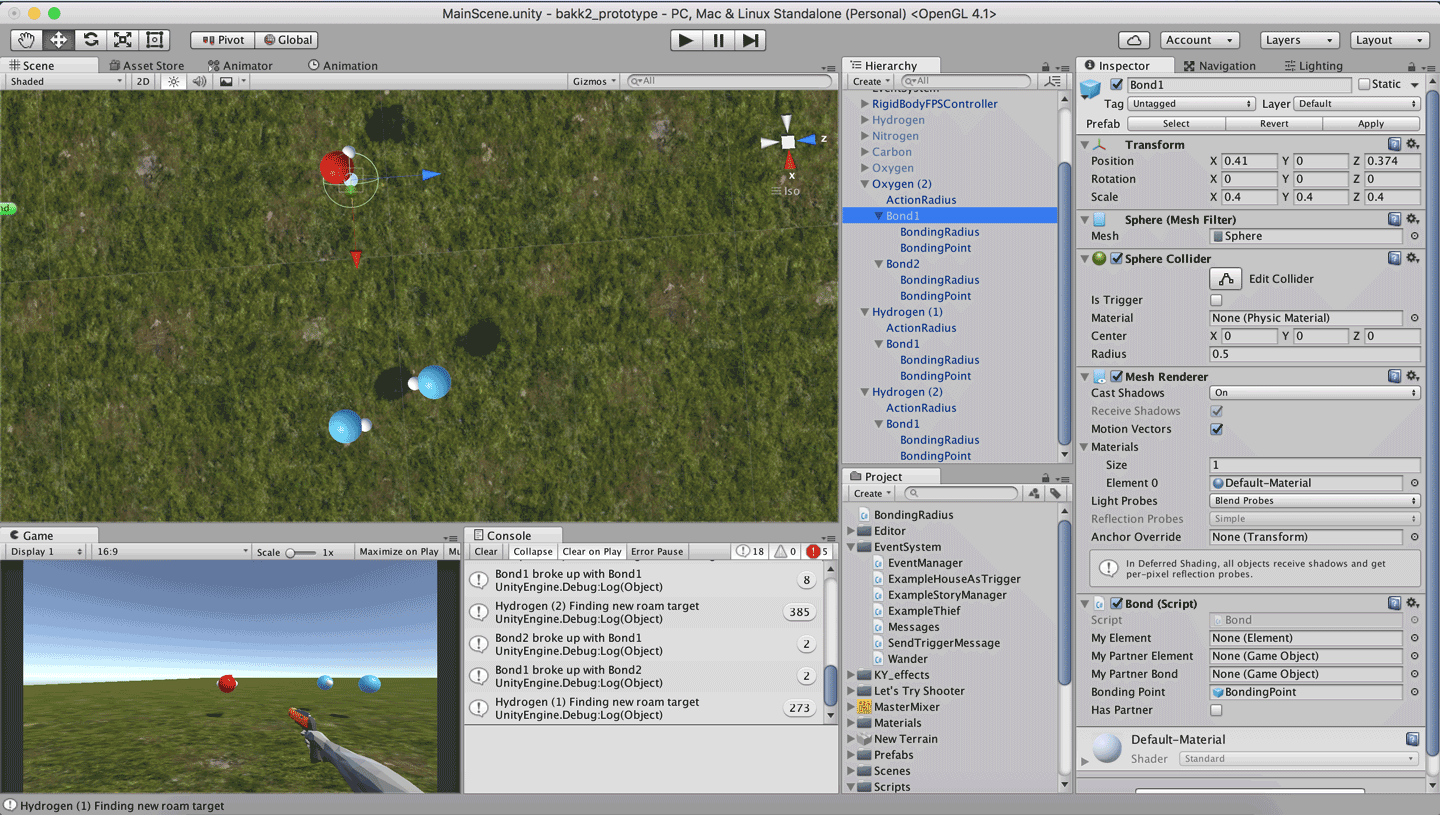Select the Hand tool
Screen dimensions: 1440x815
(x=27, y=40)
